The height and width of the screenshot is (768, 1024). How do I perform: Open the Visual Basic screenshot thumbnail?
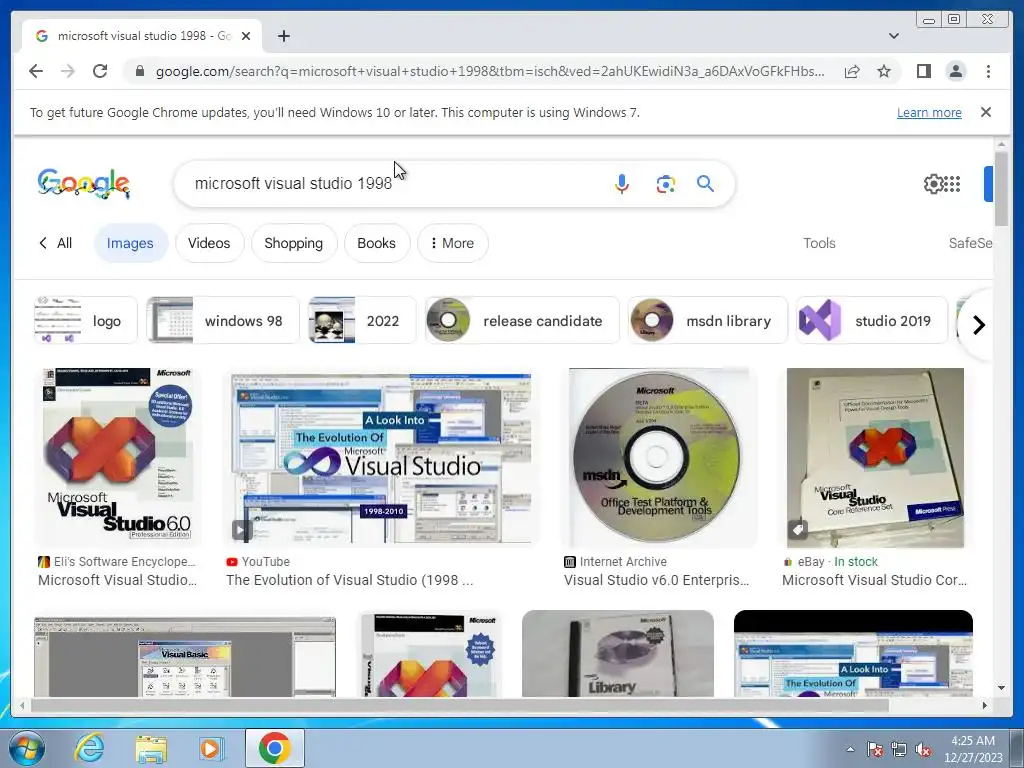pyautogui.click(x=185, y=656)
